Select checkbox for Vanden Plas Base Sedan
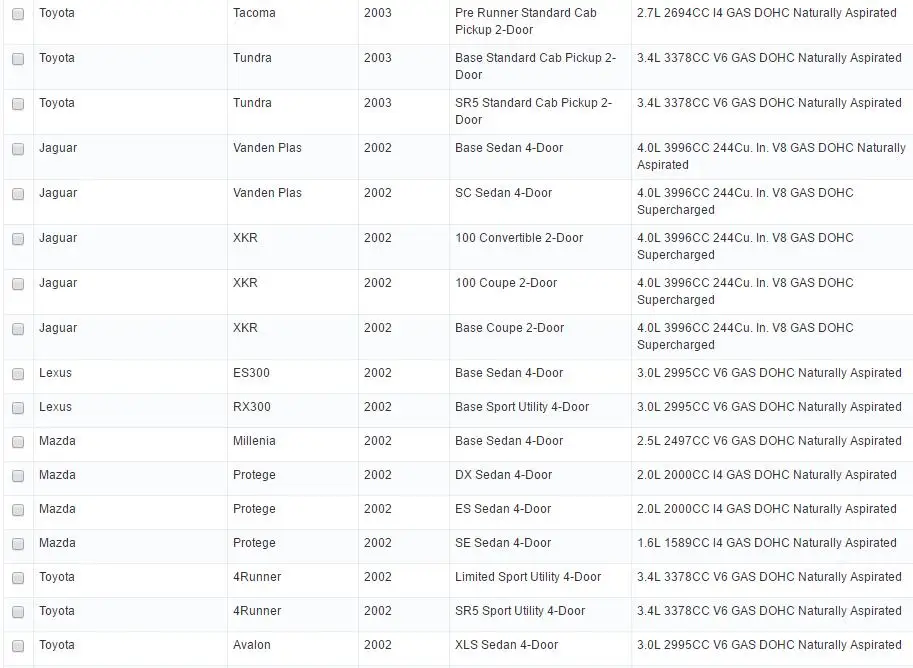The image size is (913, 668). click(x=18, y=149)
